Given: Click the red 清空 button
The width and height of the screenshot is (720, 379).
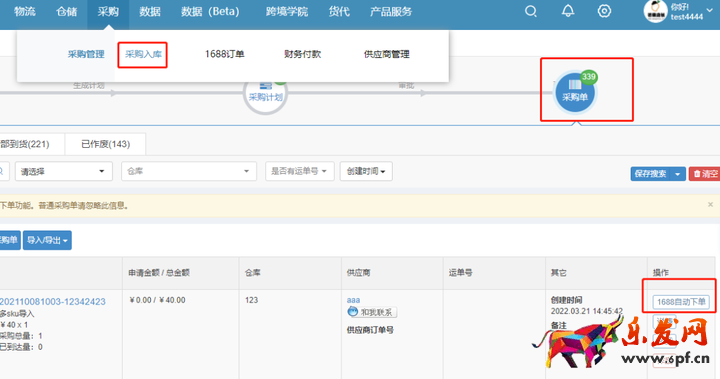Looking at the screenshot, I should click(x=705, y=174).
